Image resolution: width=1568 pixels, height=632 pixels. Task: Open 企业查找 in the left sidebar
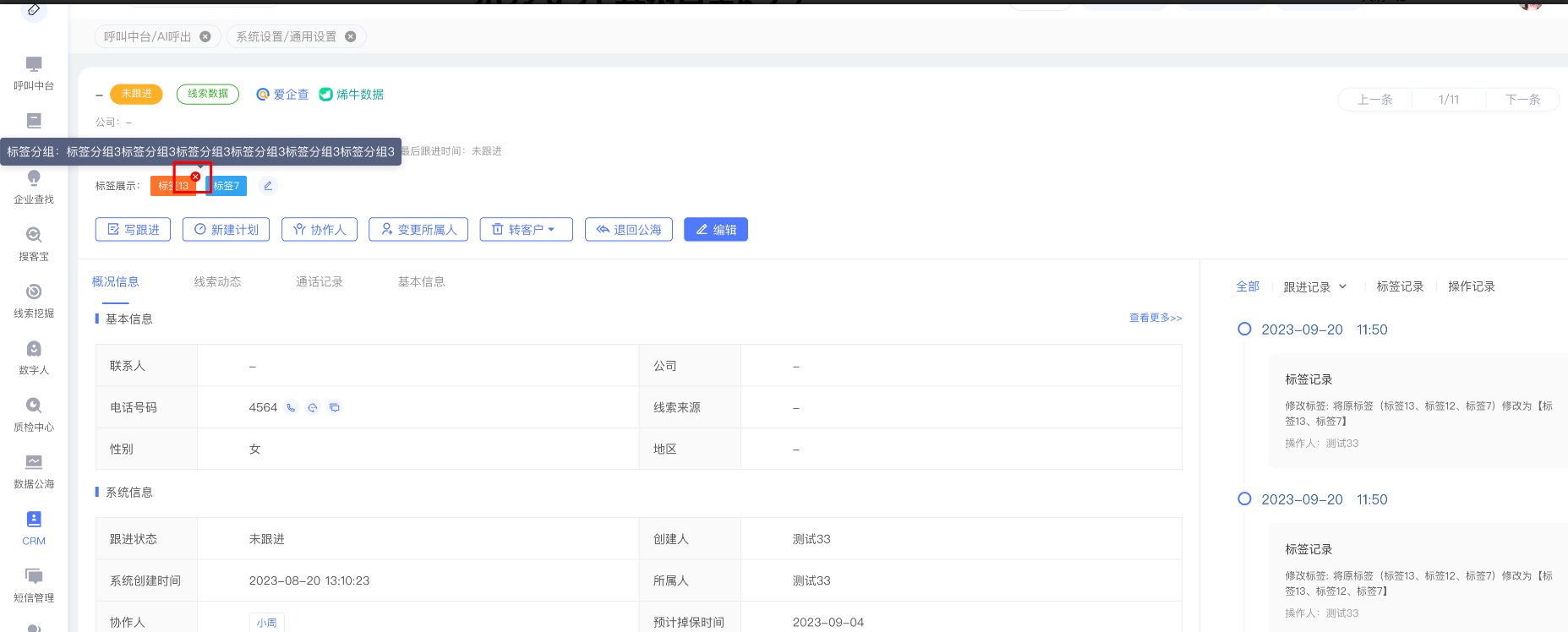[34, 187]
